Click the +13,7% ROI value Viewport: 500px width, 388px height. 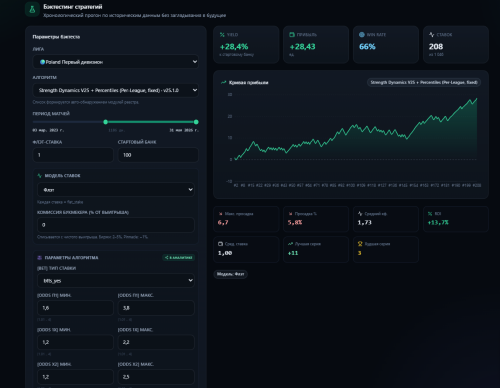point(438,222)
